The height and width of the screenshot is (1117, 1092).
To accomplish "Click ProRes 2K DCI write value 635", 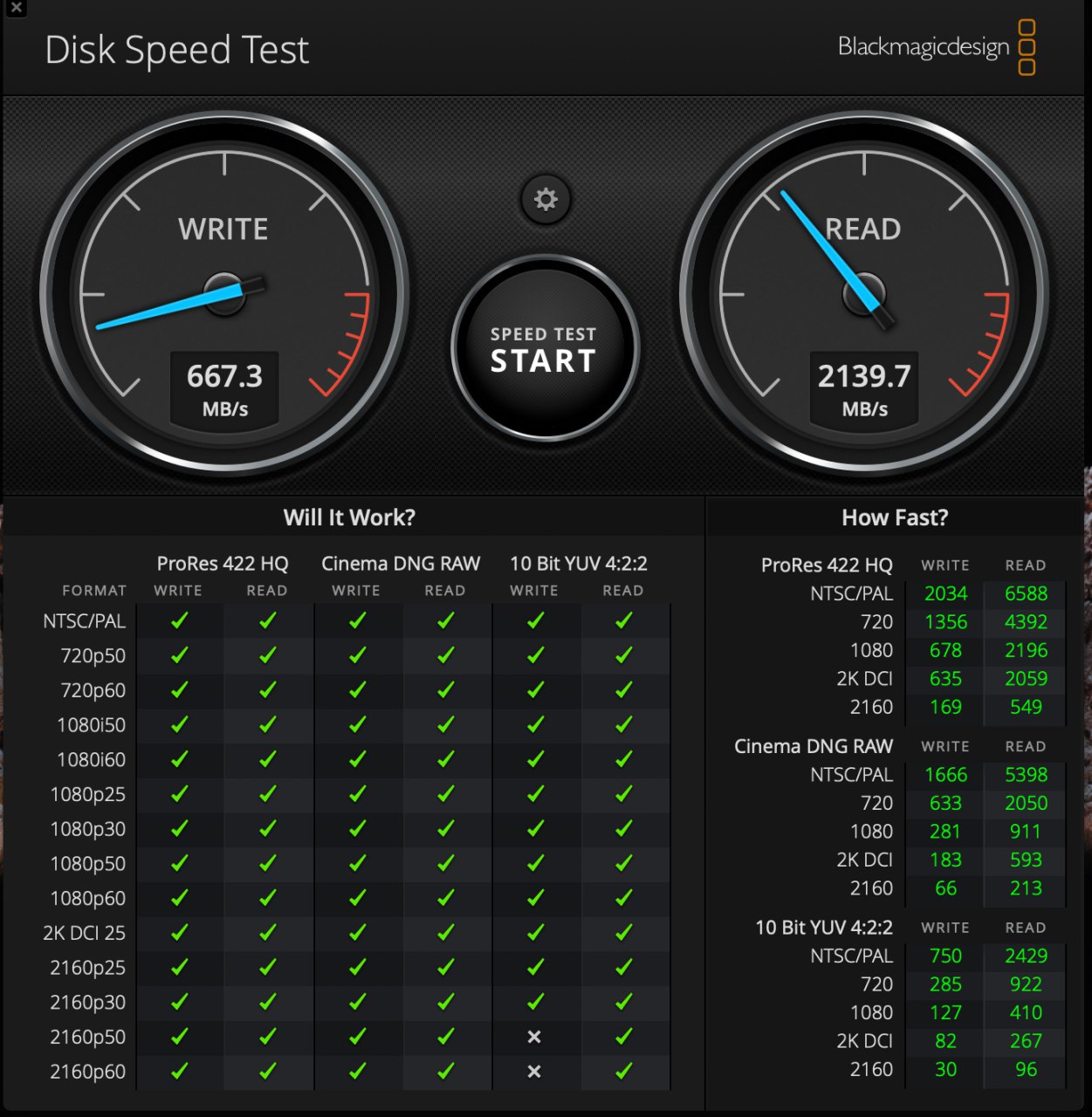I will (945, 679).
